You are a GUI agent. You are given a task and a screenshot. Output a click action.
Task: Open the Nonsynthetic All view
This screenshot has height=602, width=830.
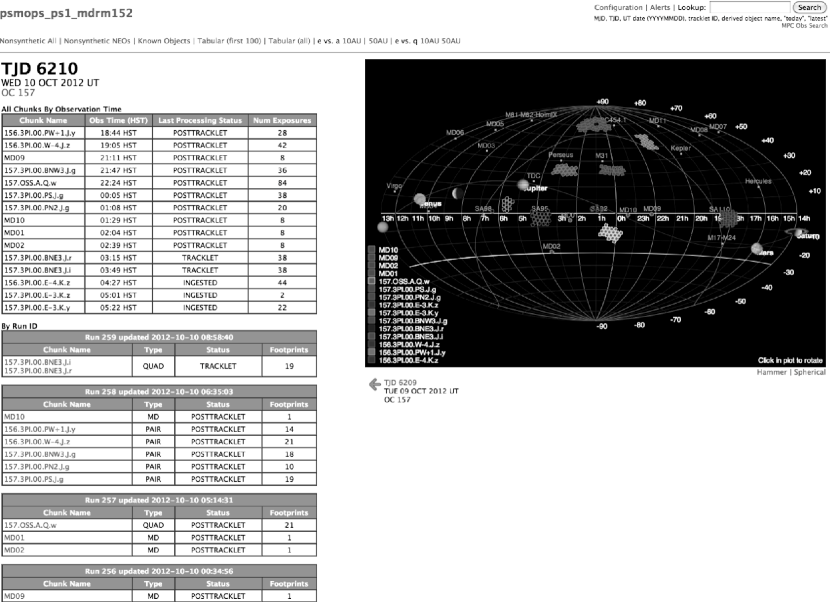pos(28,41)
